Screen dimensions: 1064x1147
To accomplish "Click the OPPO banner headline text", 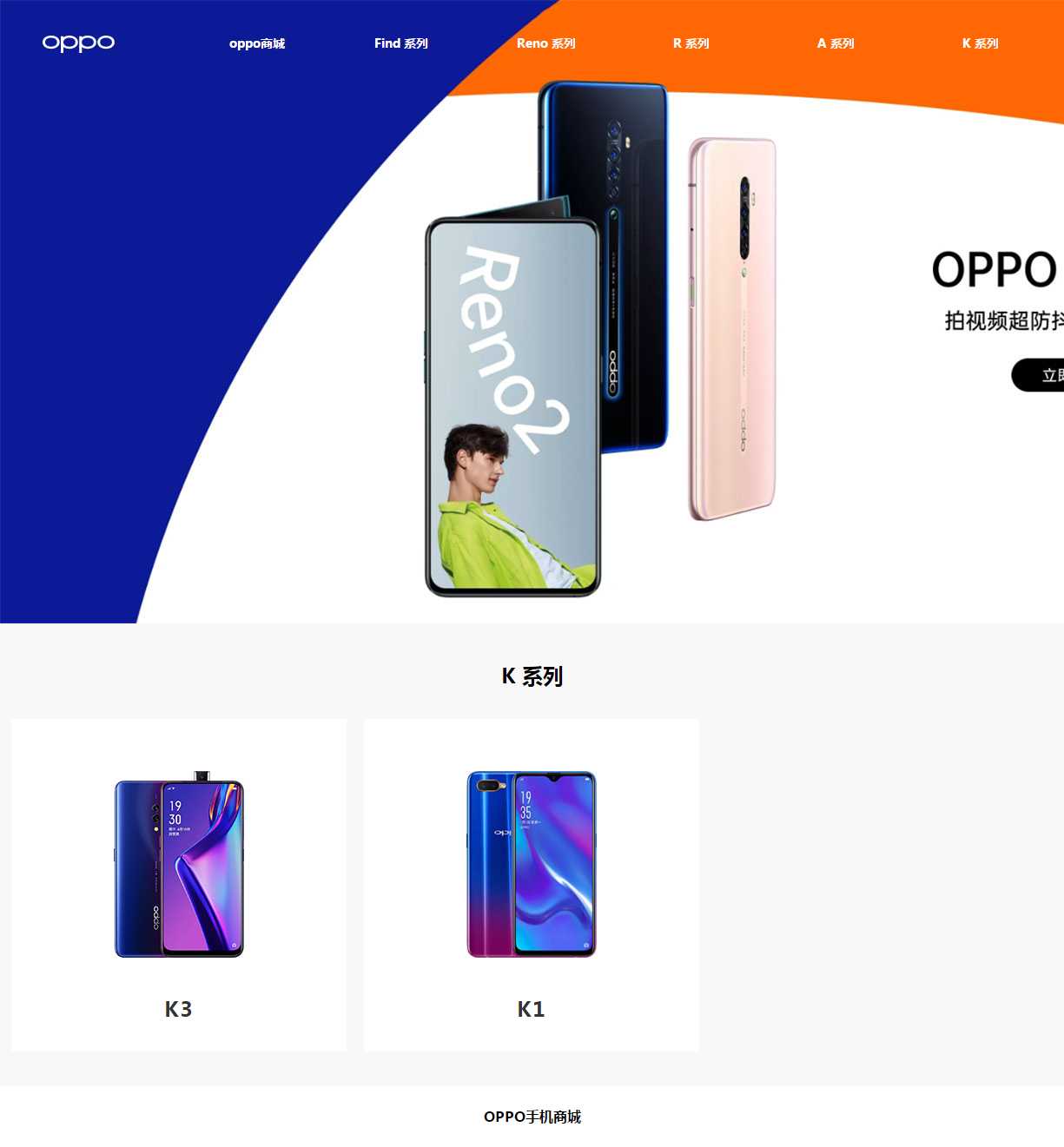I will [x=996, y=269].
